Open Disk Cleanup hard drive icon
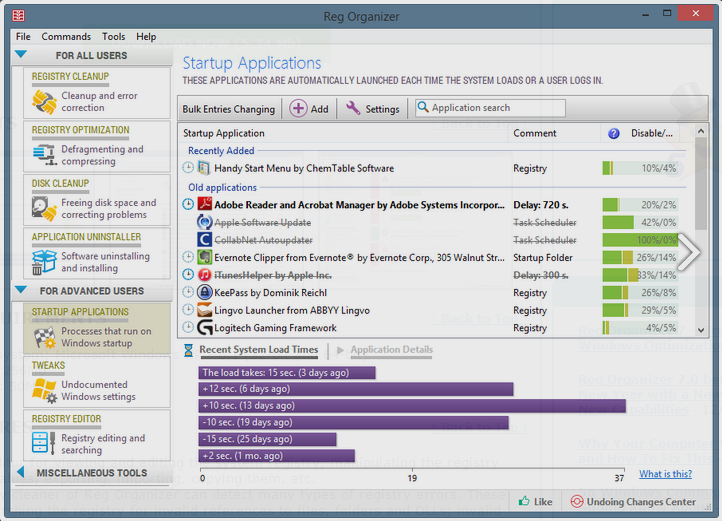Image resolution: width=722 pixels, height=521 pixels. pyautogui.click(x=44, y=208)
